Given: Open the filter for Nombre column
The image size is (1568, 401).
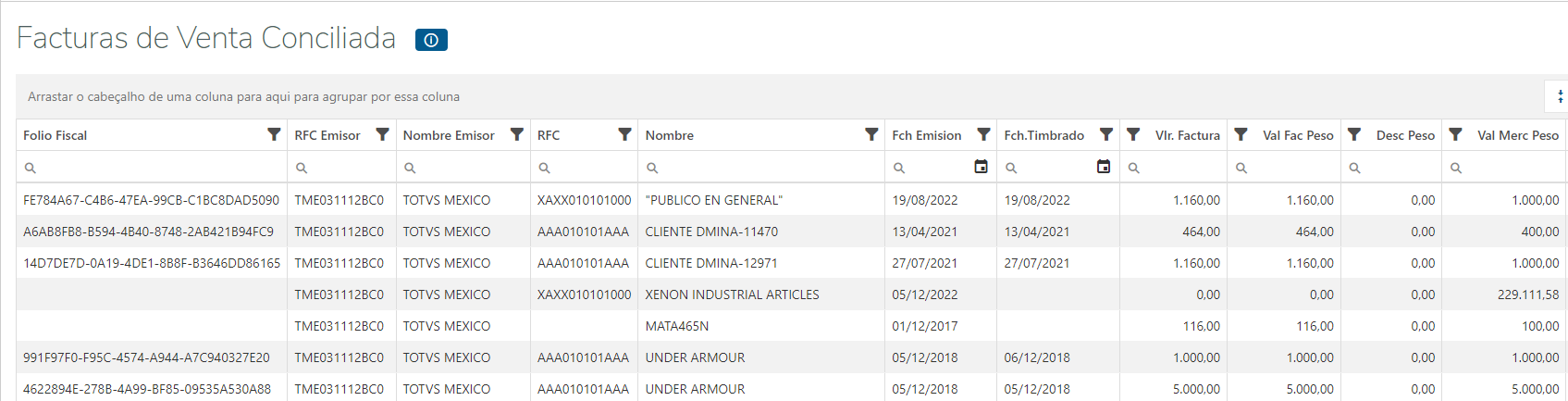Looking at the screenshot, I should tap(871, 134).
